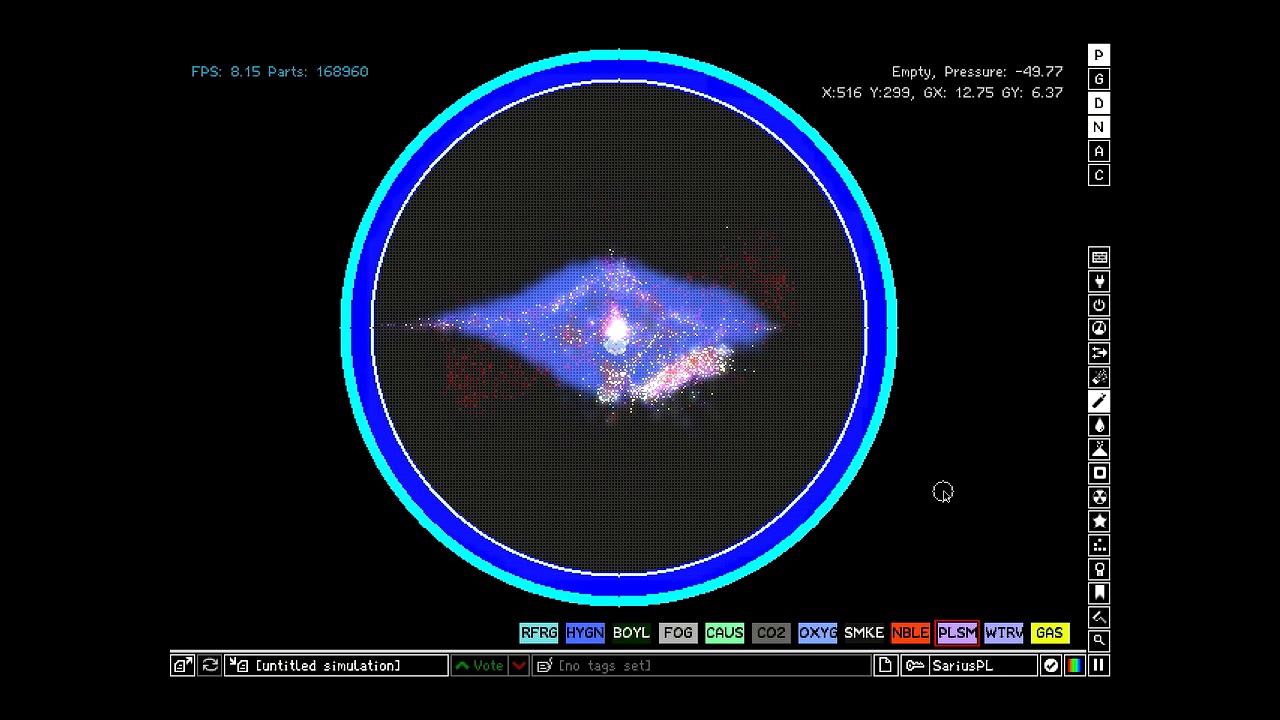Open the Liquids droplet icon

coord(1099,426)
